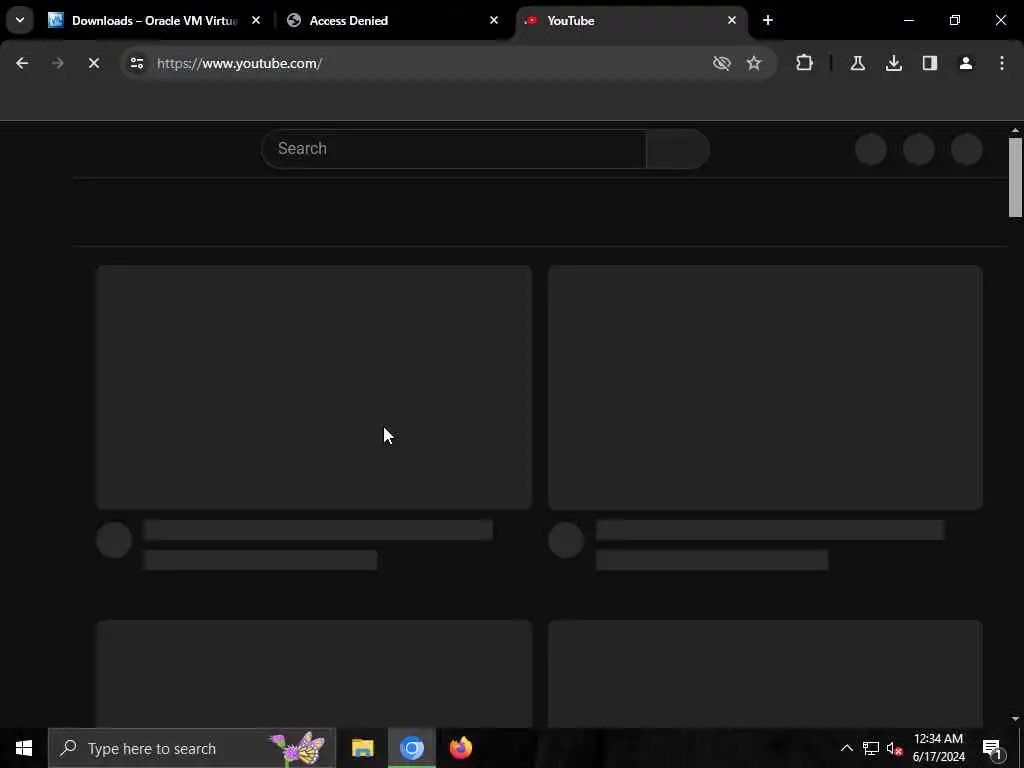The image size is (1024, 768).
Task: Click the Type here to search box
Action: (192, 748)
